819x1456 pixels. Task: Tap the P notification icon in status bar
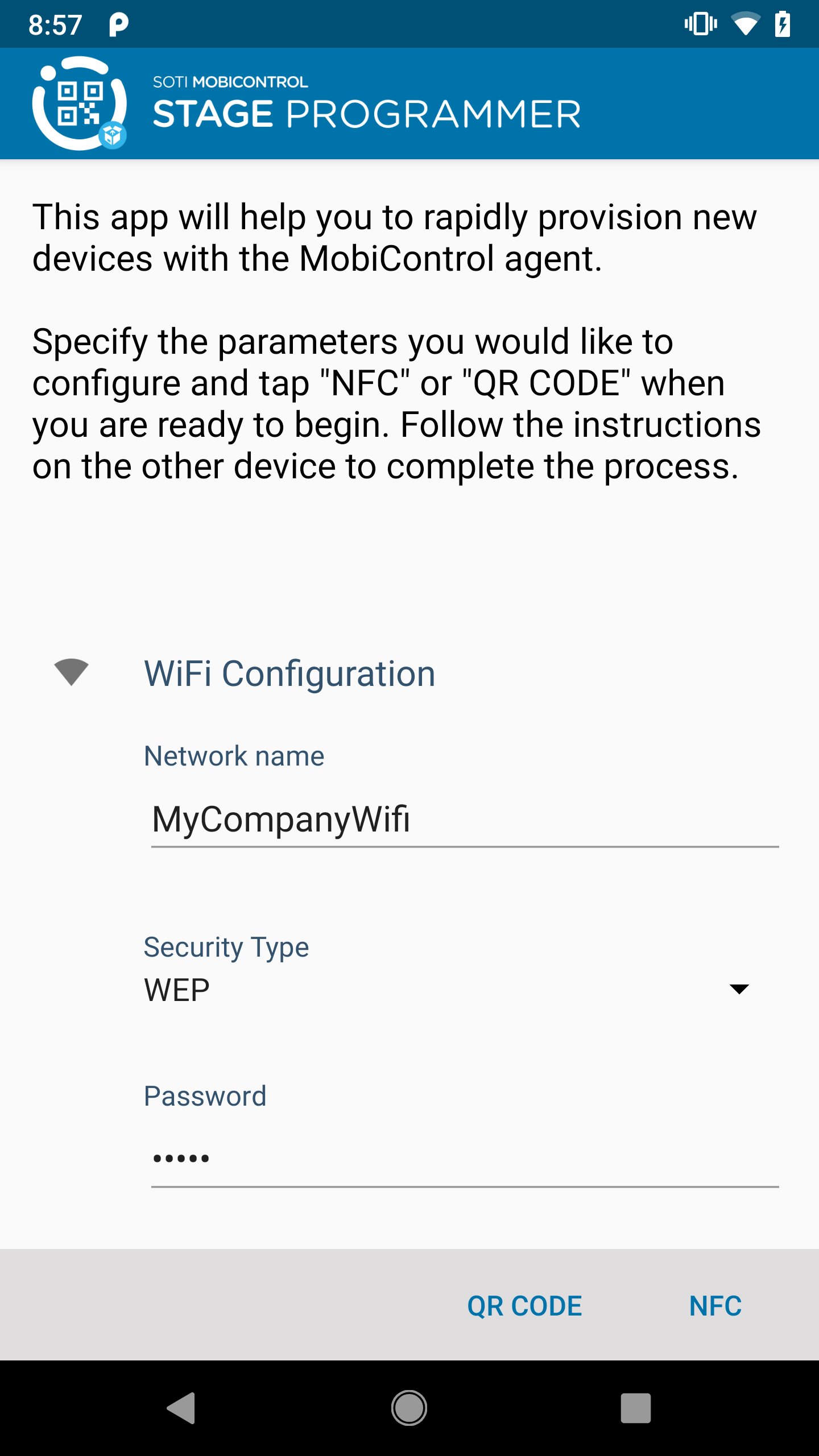point(118,24)
